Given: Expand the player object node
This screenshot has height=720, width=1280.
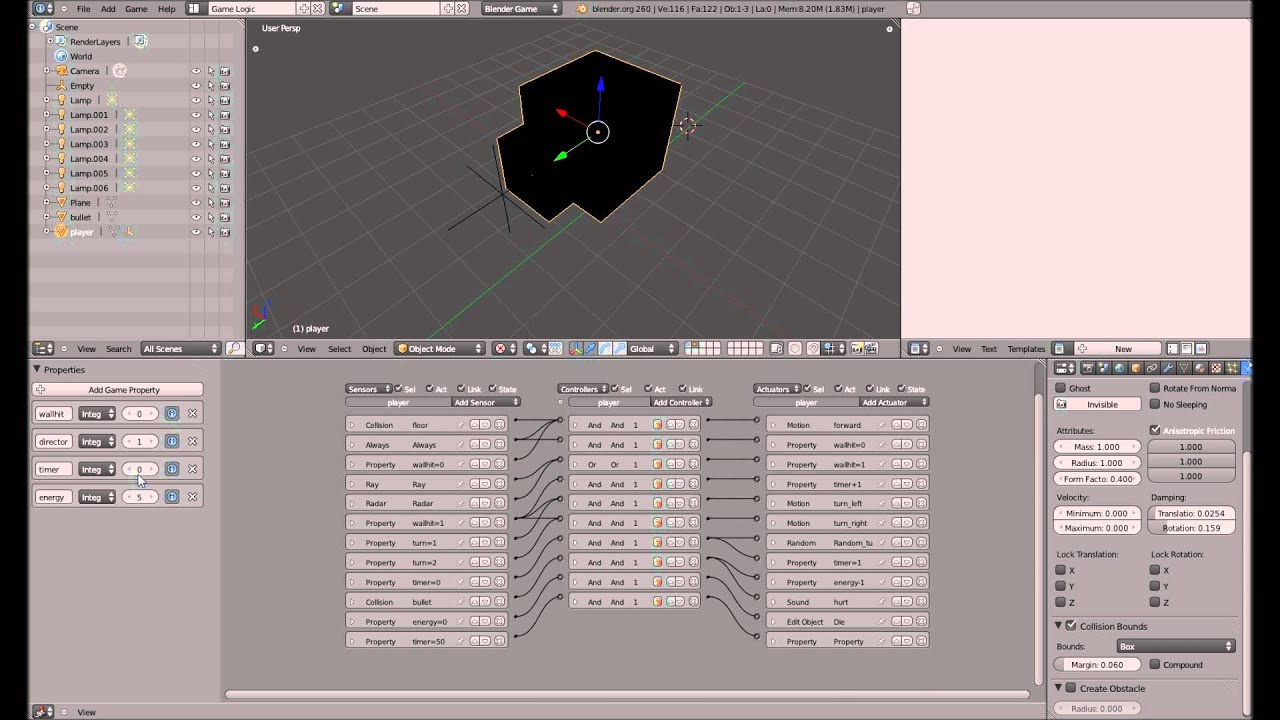Looking at the screenshot, I should coord(46,232).
